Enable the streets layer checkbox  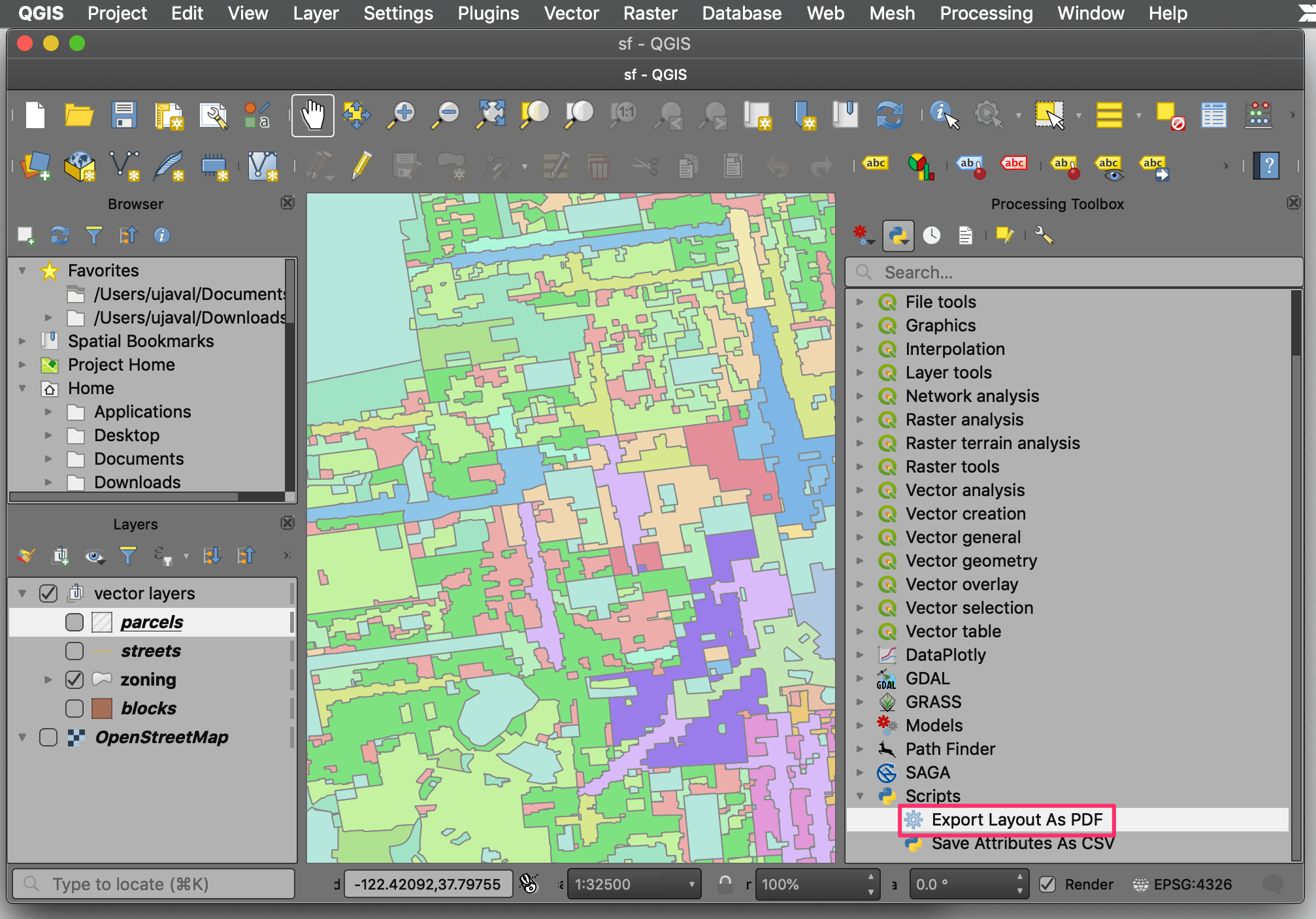click(74, 651)
